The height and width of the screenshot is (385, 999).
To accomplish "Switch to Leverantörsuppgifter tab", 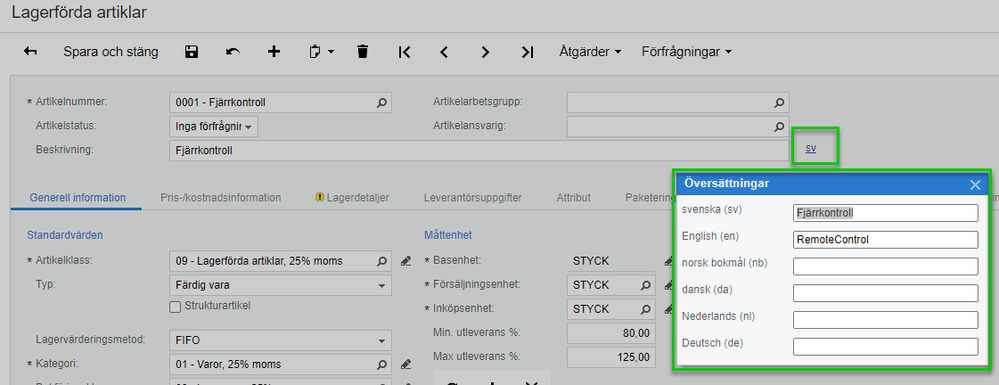I will click(473, 198).
